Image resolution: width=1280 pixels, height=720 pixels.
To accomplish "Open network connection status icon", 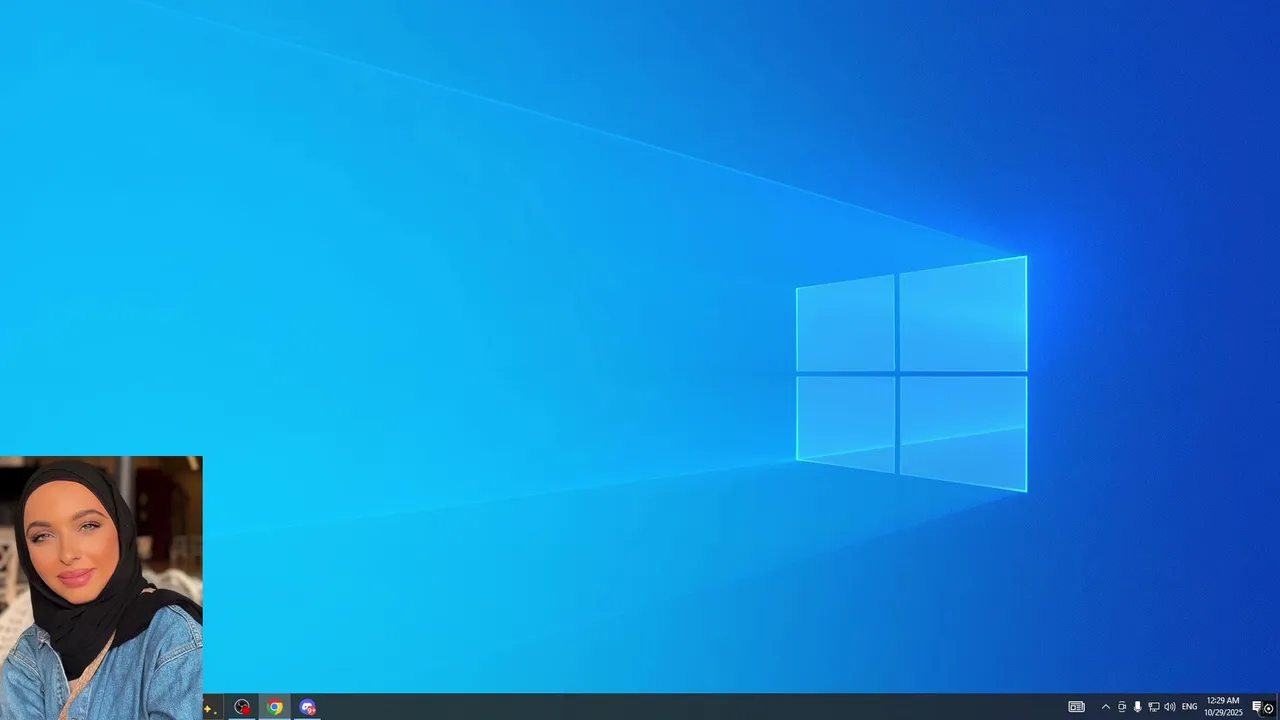I will coord(1153,707).
